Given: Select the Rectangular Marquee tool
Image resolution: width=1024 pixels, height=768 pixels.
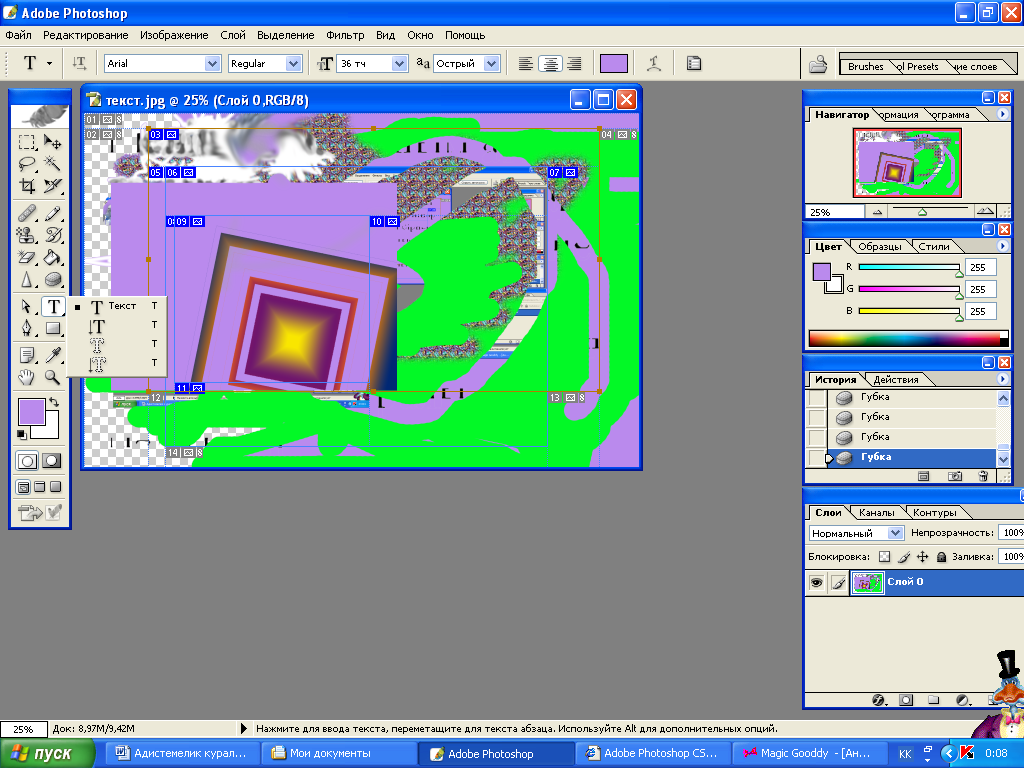Looking at the screenshot, I should 27,141.
